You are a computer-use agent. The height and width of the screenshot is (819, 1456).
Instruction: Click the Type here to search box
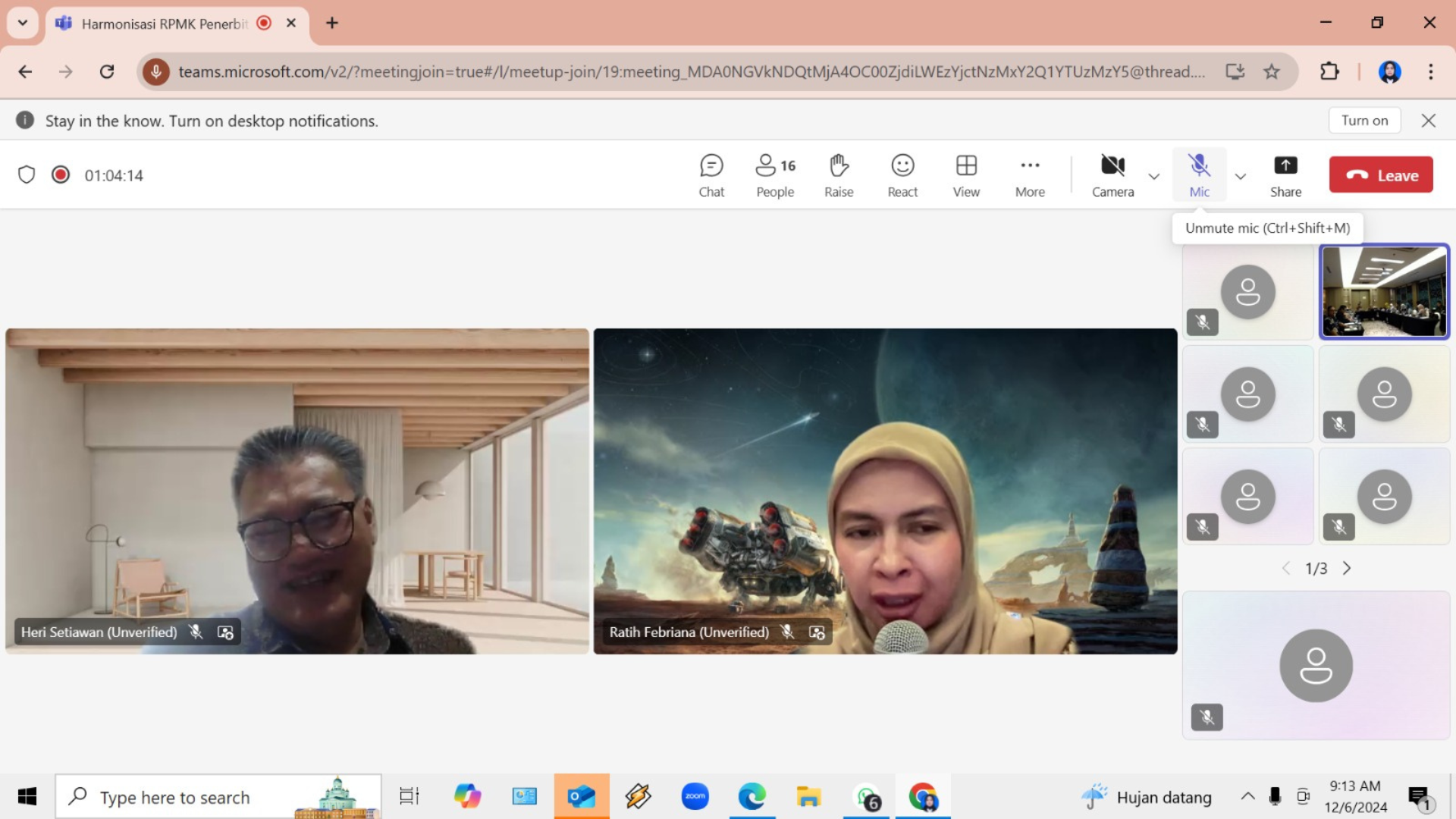(x=218, y=797)
